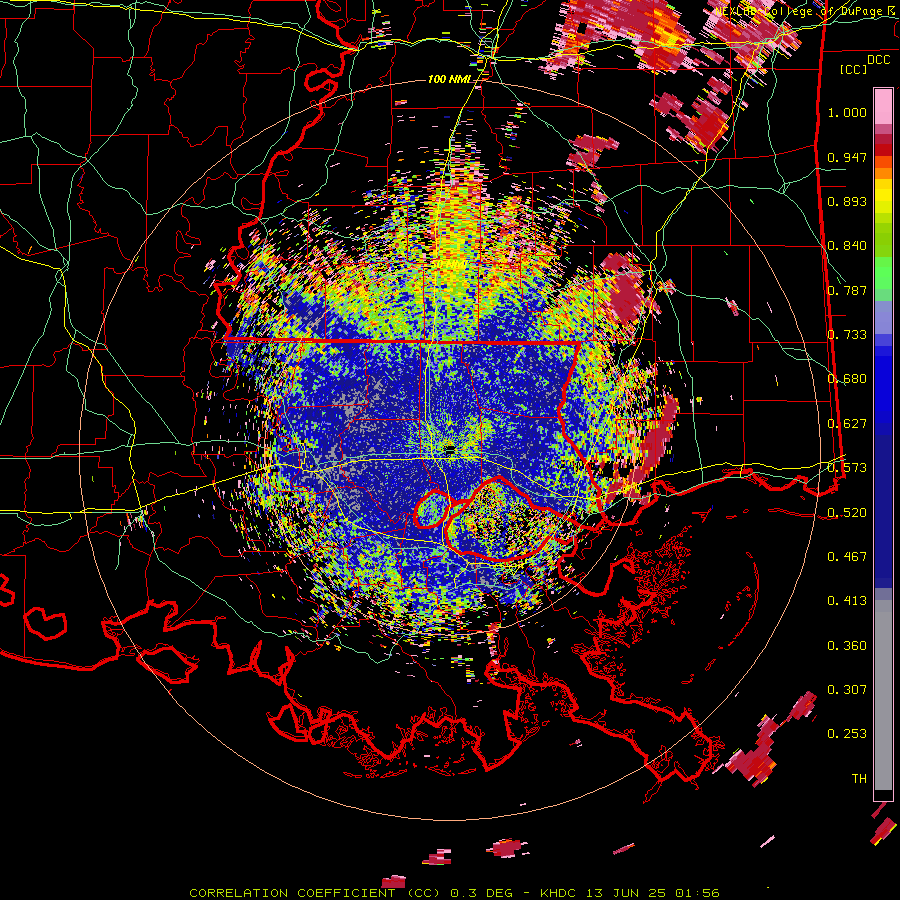Click the 0.360 legend value
Image resolution: width=900 pixels, height=900 pixels.
tap(847, 646)
